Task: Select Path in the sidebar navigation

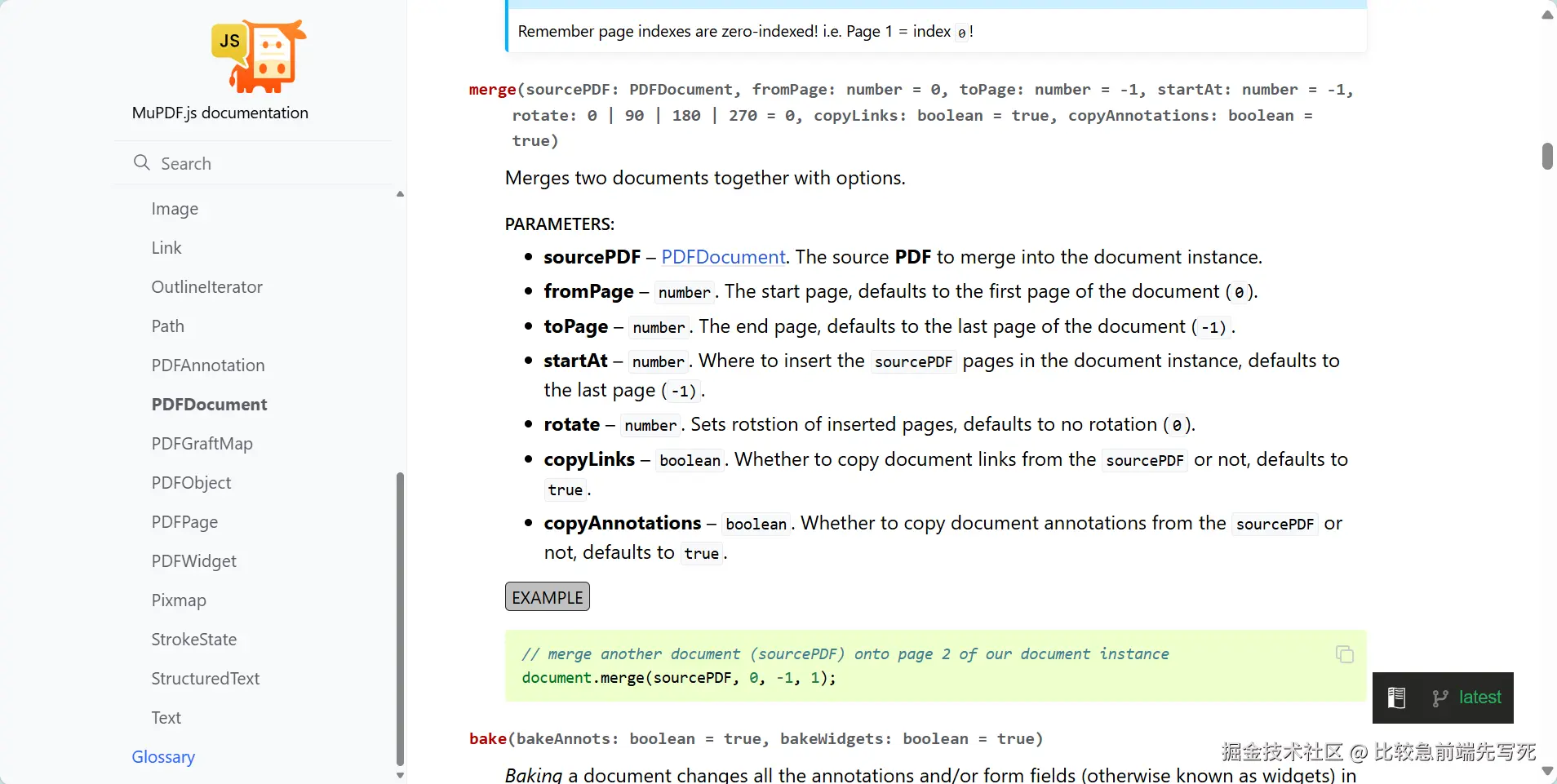Action: 168,326
